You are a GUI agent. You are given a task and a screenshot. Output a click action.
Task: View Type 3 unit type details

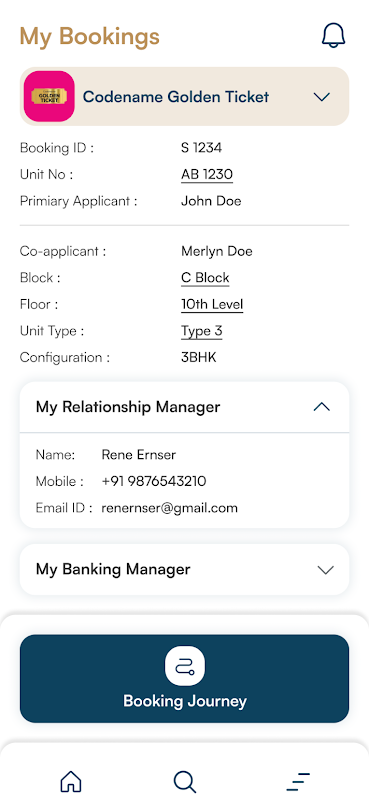(202, 331)
